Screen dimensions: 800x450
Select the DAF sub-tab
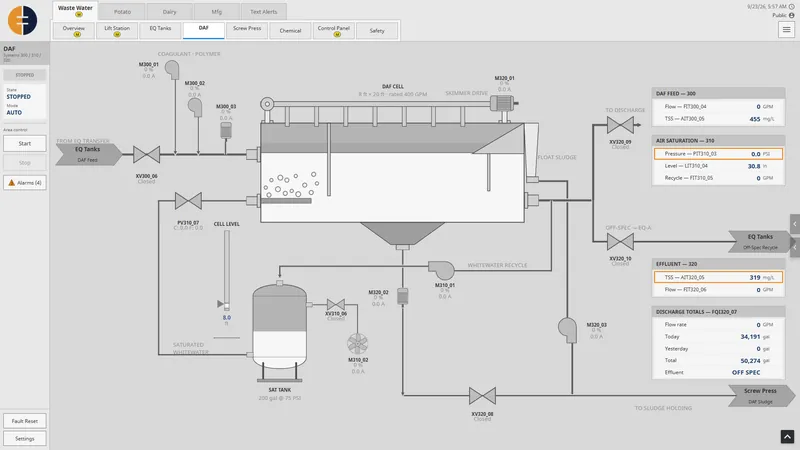click(204, 30)
